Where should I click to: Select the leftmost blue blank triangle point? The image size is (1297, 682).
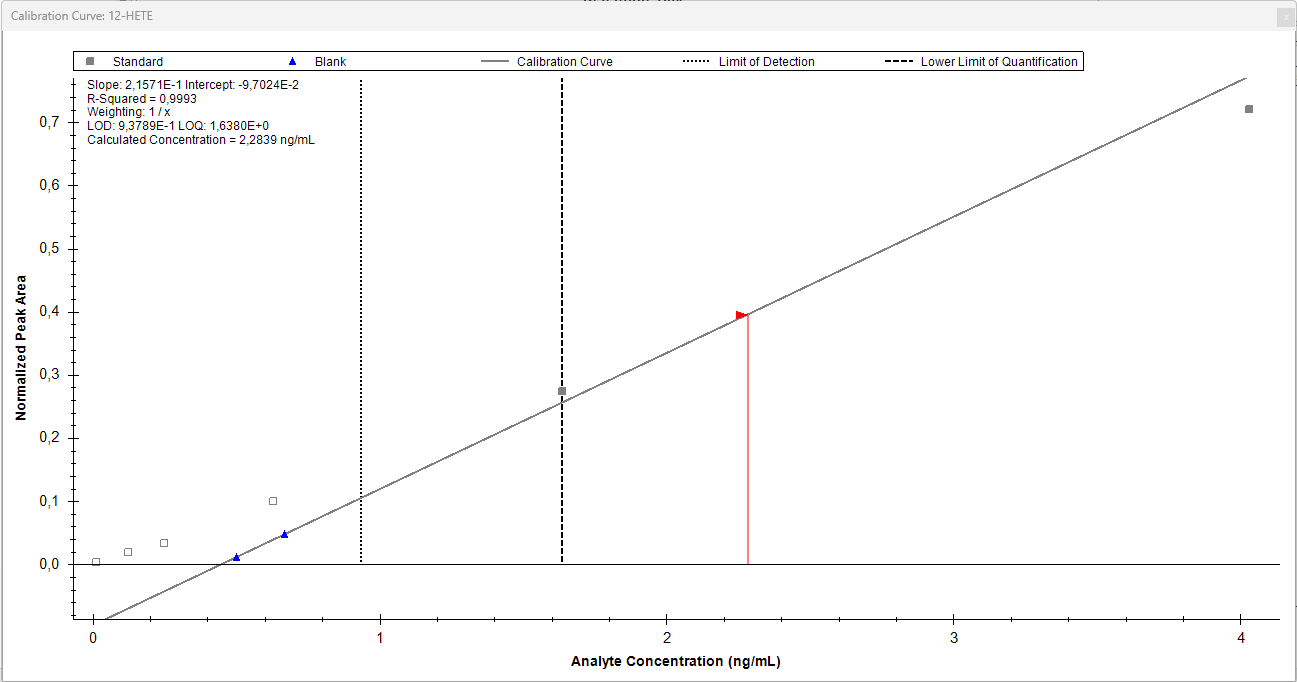pos(236,557)
